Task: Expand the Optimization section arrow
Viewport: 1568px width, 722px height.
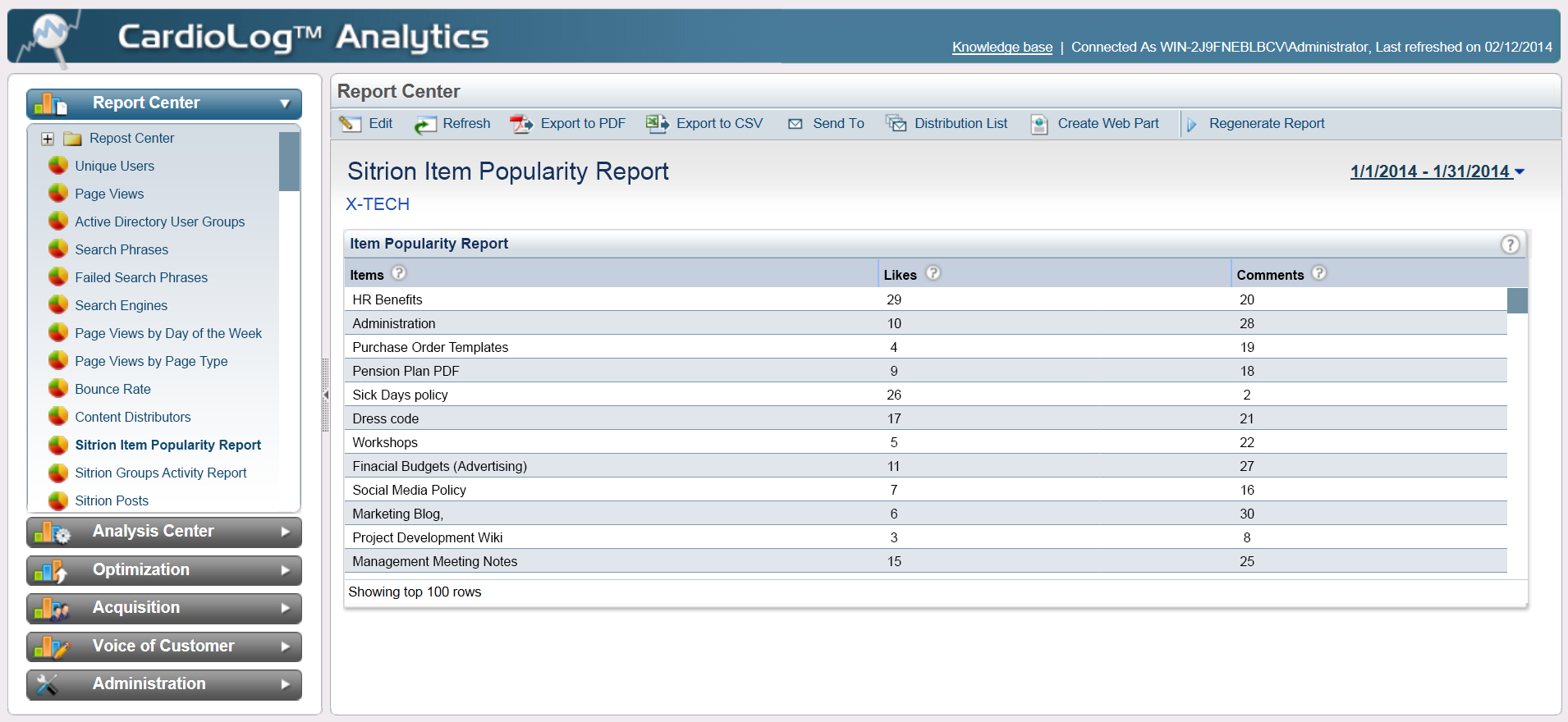Action: 286,570
